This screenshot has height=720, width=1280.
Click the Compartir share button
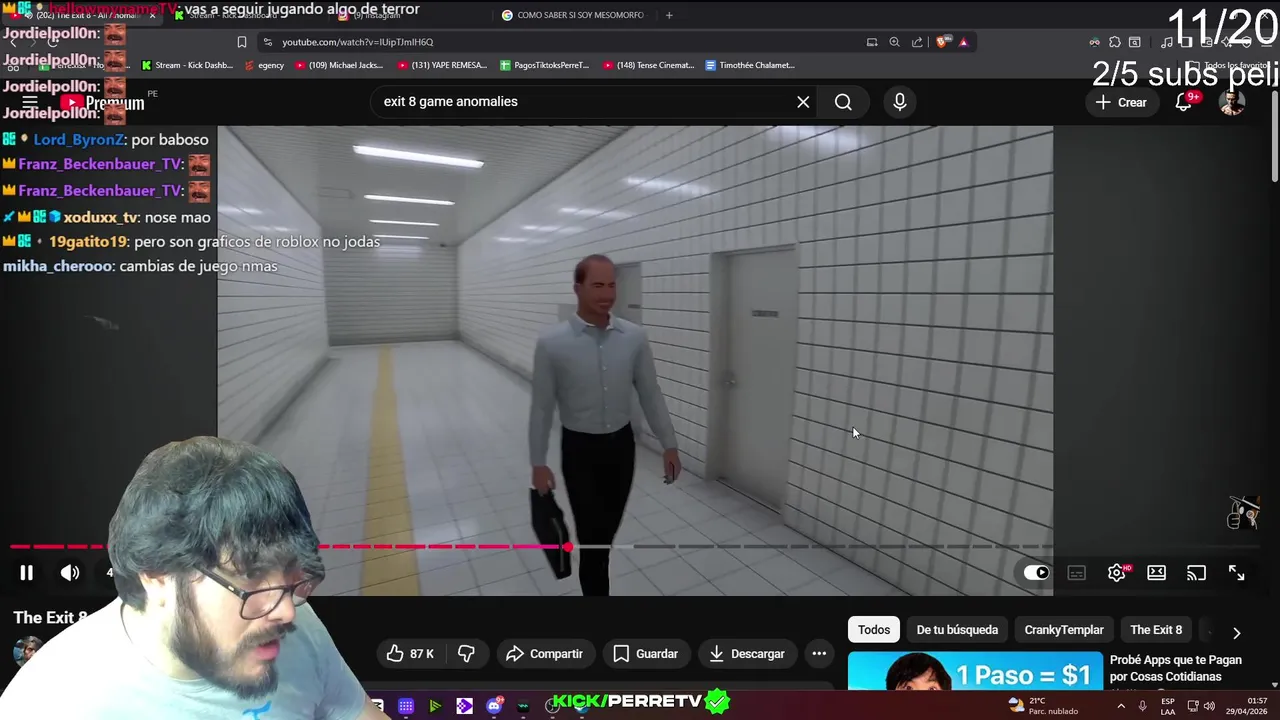click(545, 654)
